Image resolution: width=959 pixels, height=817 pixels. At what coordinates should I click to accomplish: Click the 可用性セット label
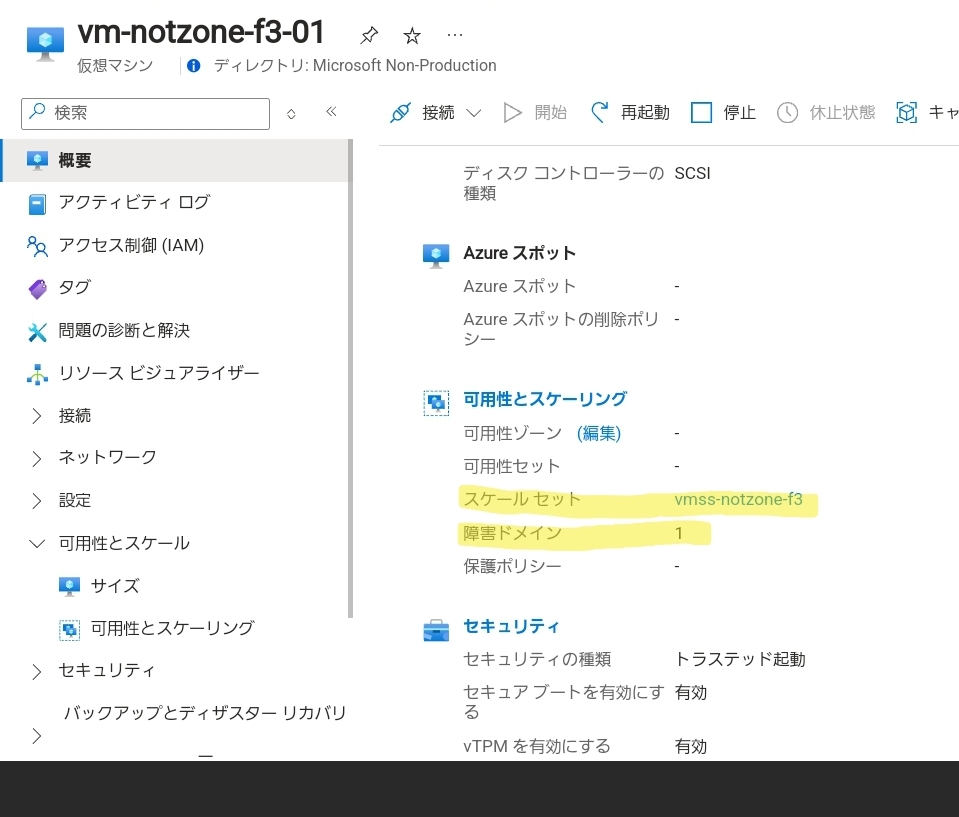512,467
